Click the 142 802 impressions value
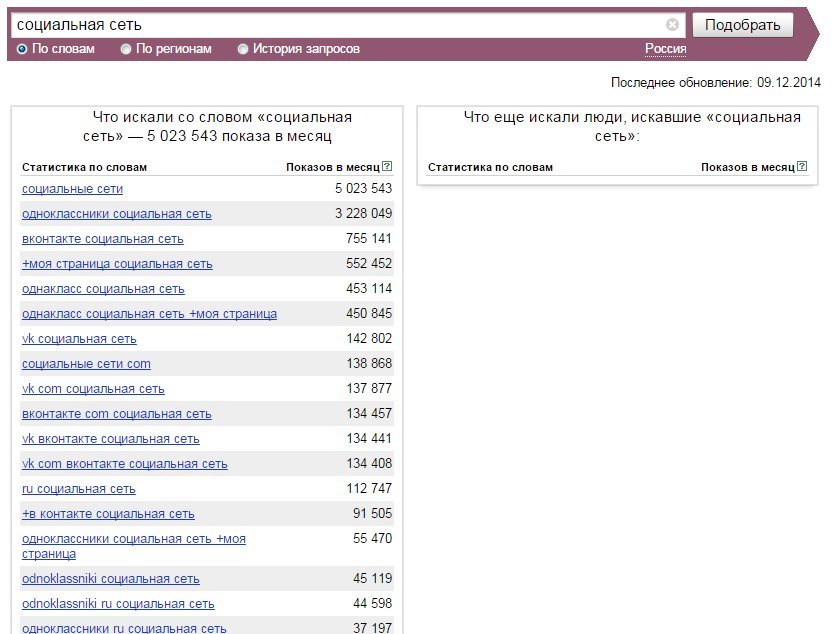Screen dimensions: 833x634 click(369, 338)
